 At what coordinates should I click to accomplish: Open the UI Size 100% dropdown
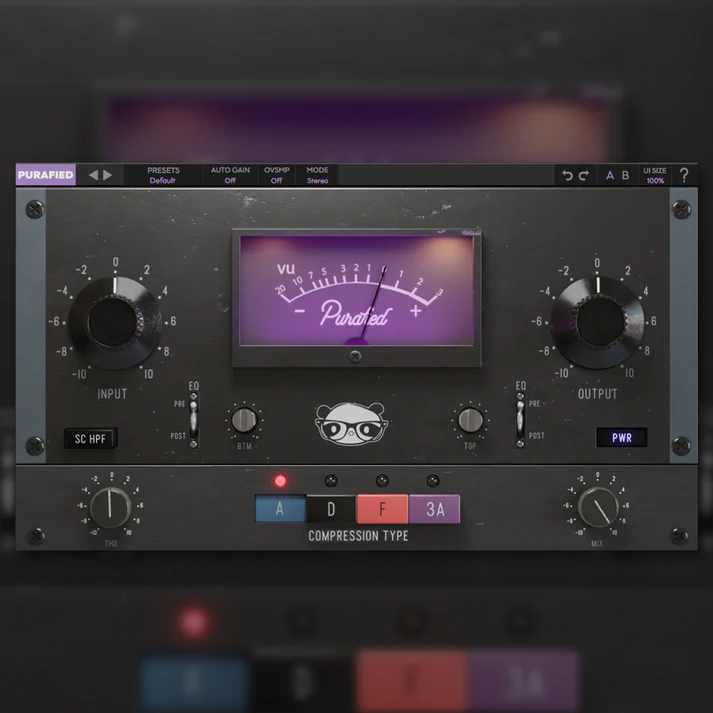coord(655,175)
